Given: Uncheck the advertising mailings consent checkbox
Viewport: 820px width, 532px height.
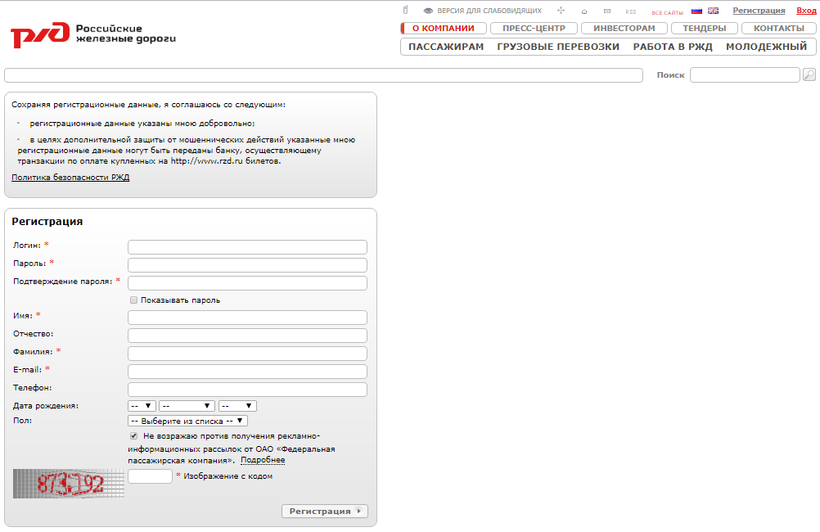Looking at the screenshot, I should pyautogui.click(x=134, y=436).
